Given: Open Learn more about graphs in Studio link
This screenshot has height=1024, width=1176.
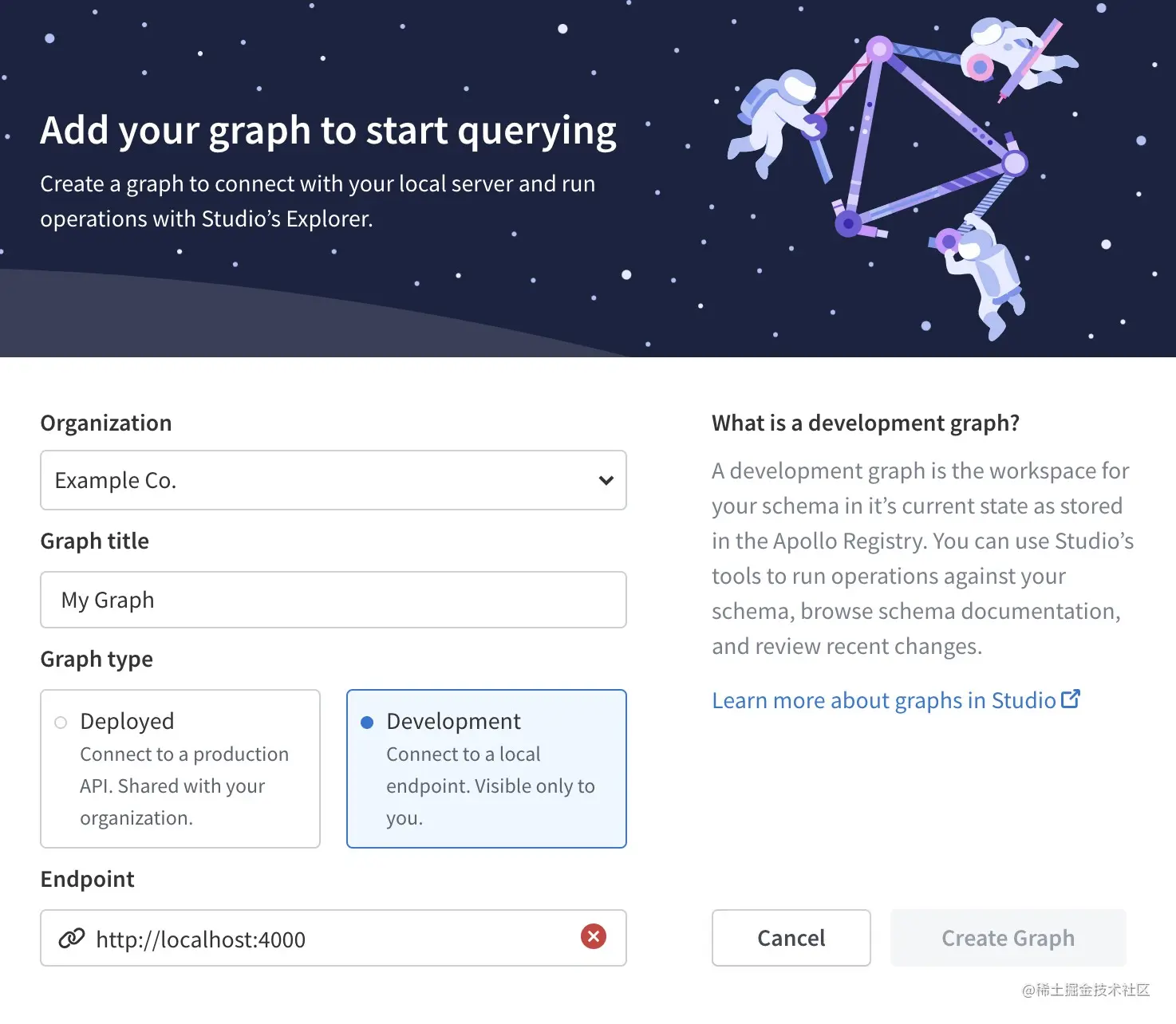Looking at the screenshot, I should (x=883, y=700).
